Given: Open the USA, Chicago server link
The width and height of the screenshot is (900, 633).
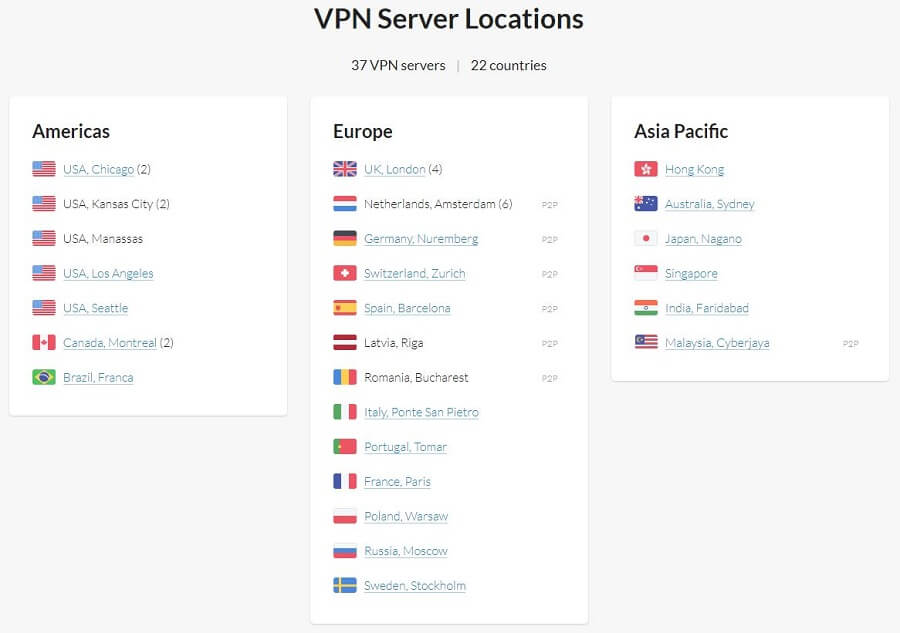Looking at the screenshot, I should pyautogui.click(x=98, y=169).
